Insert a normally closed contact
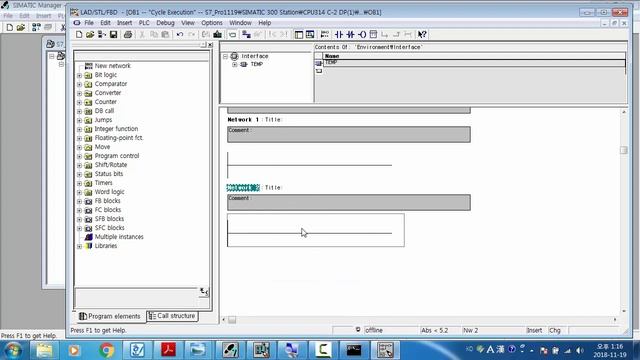 350,35
